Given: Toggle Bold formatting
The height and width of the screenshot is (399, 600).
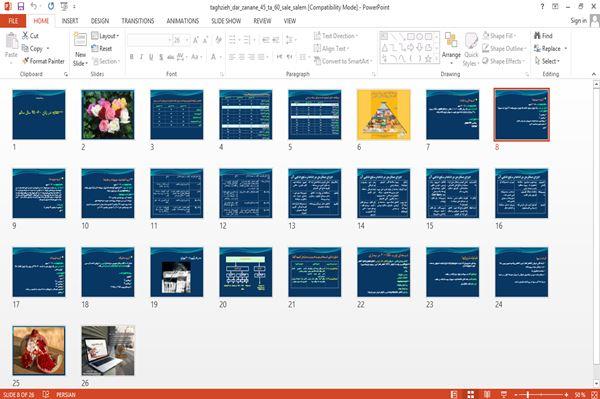Looking at the screenshot, I should click(132, 57).
